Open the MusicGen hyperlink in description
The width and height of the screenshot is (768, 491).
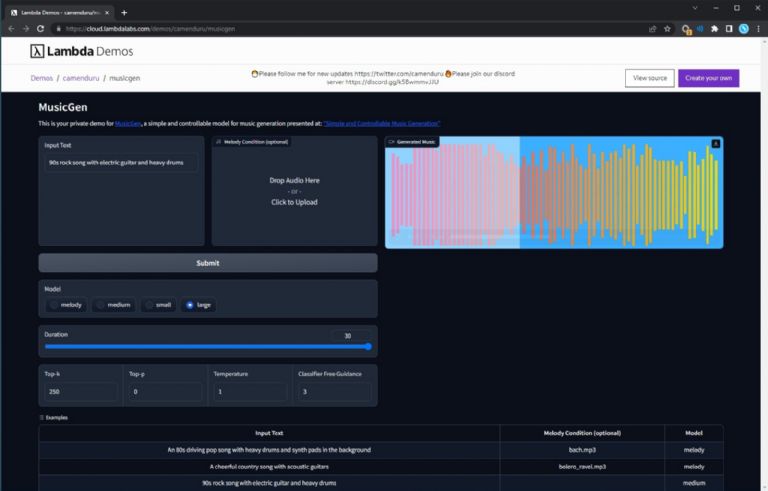(x=128, y=123)
